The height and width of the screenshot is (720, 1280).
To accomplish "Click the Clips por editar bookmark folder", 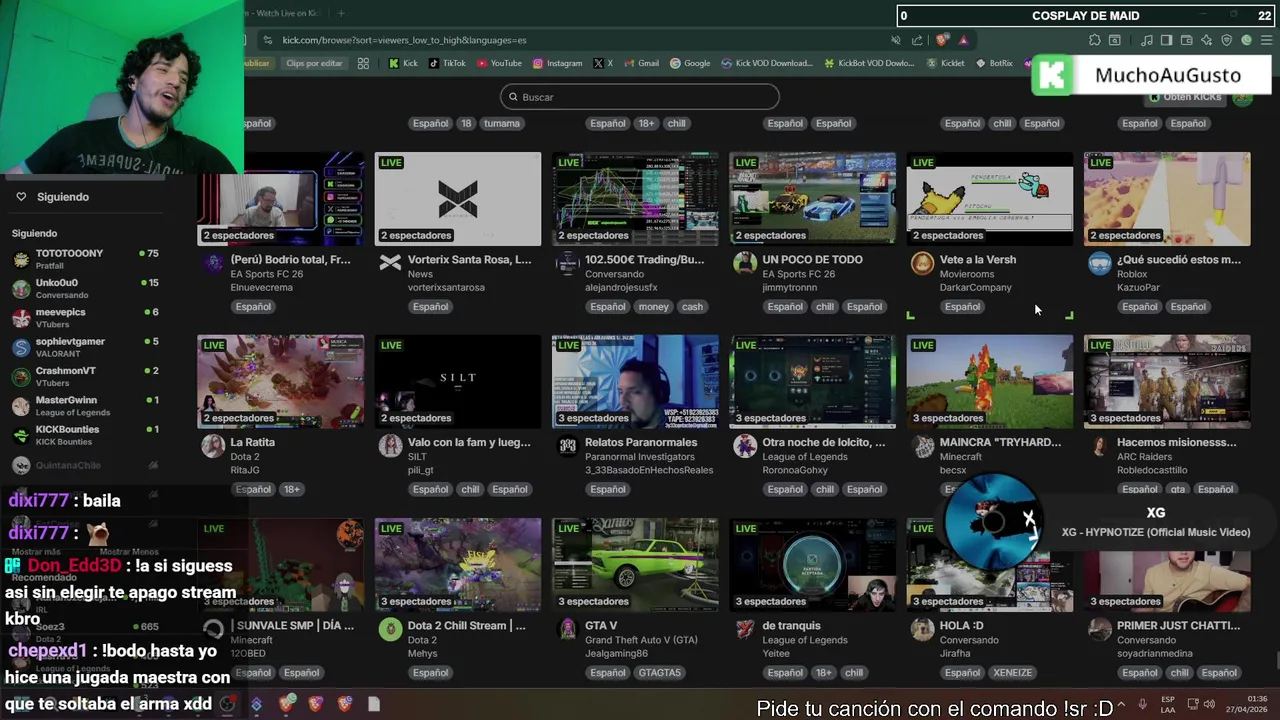I will [x=314, y=63].
